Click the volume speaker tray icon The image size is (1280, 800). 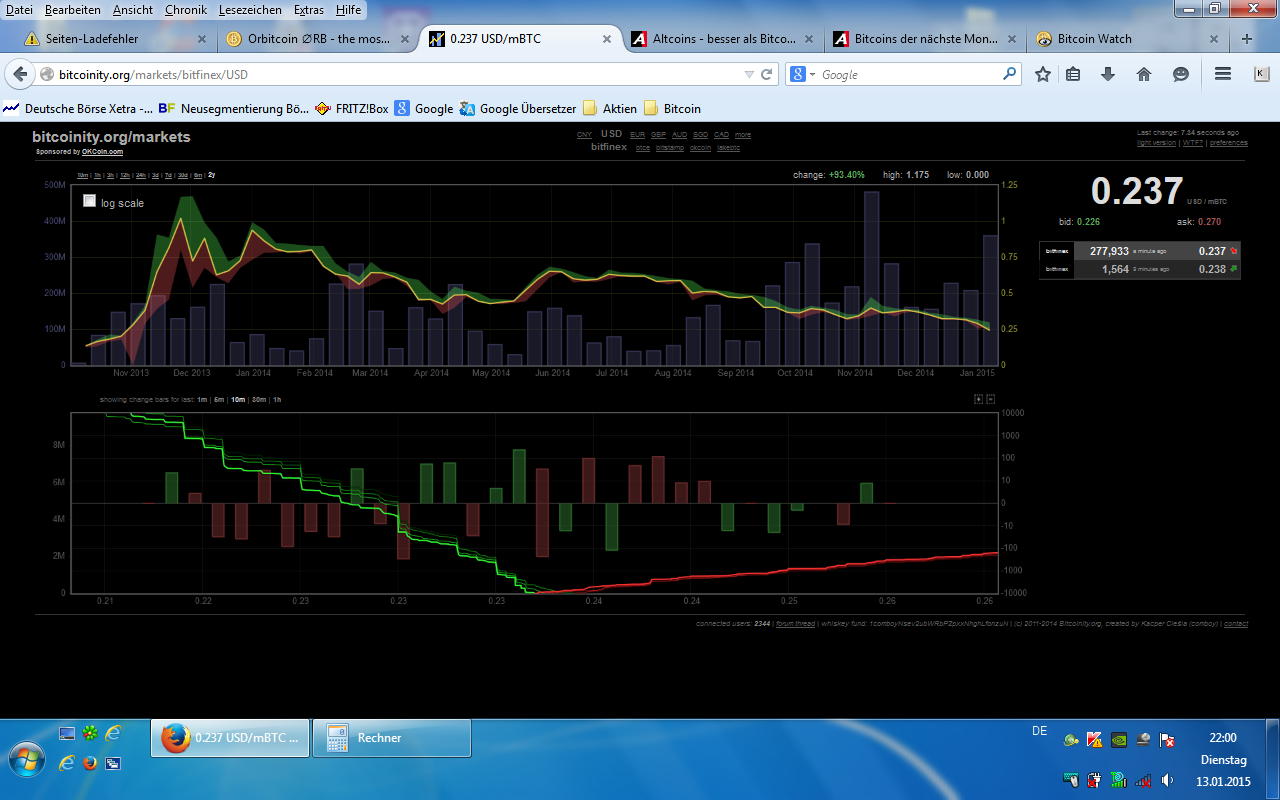point(1167,779)
